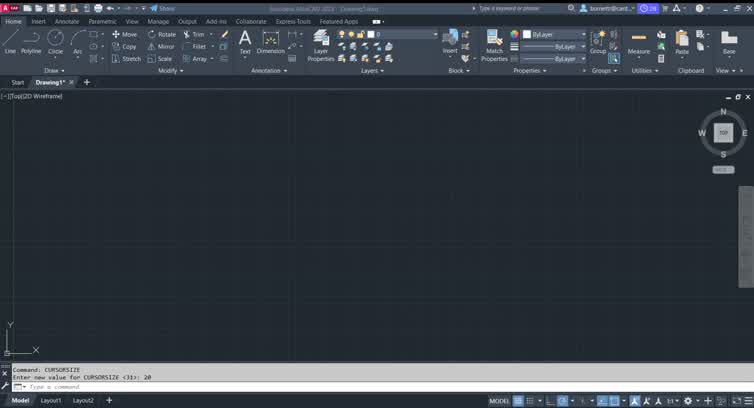Expand the Layers panel
The height and width of the screenshot is (408, 754).
coord(372,70)
